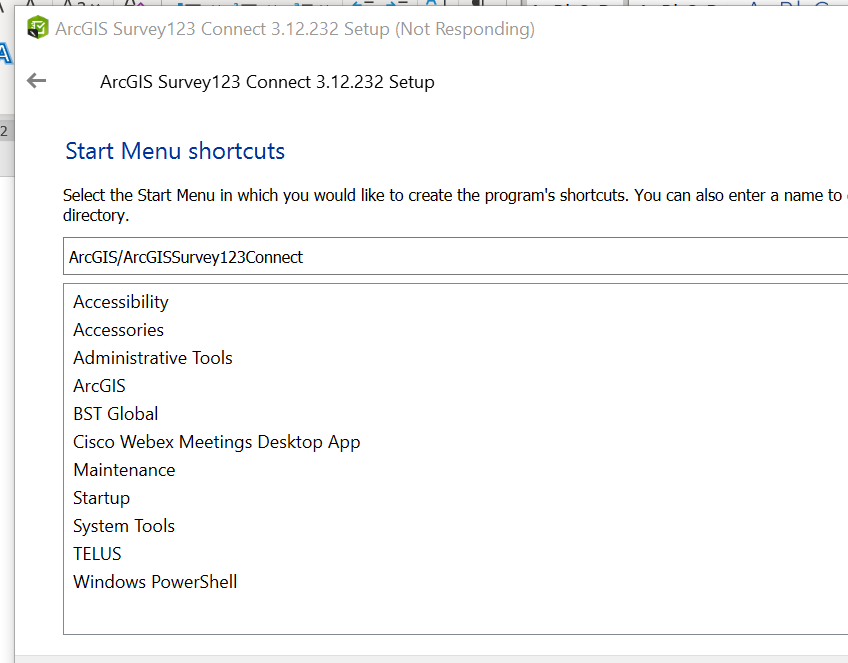
Task: Select Cisco Webex Meetings Desktop App folder
Action: tap(216, 441)
